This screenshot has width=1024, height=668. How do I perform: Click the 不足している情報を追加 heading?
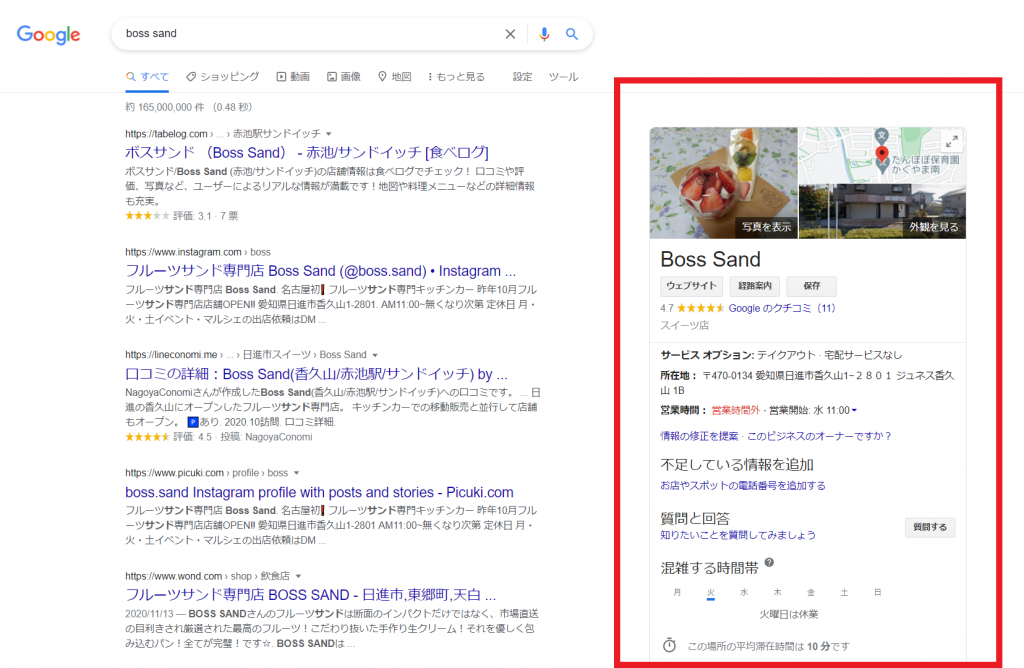point(737,465)
